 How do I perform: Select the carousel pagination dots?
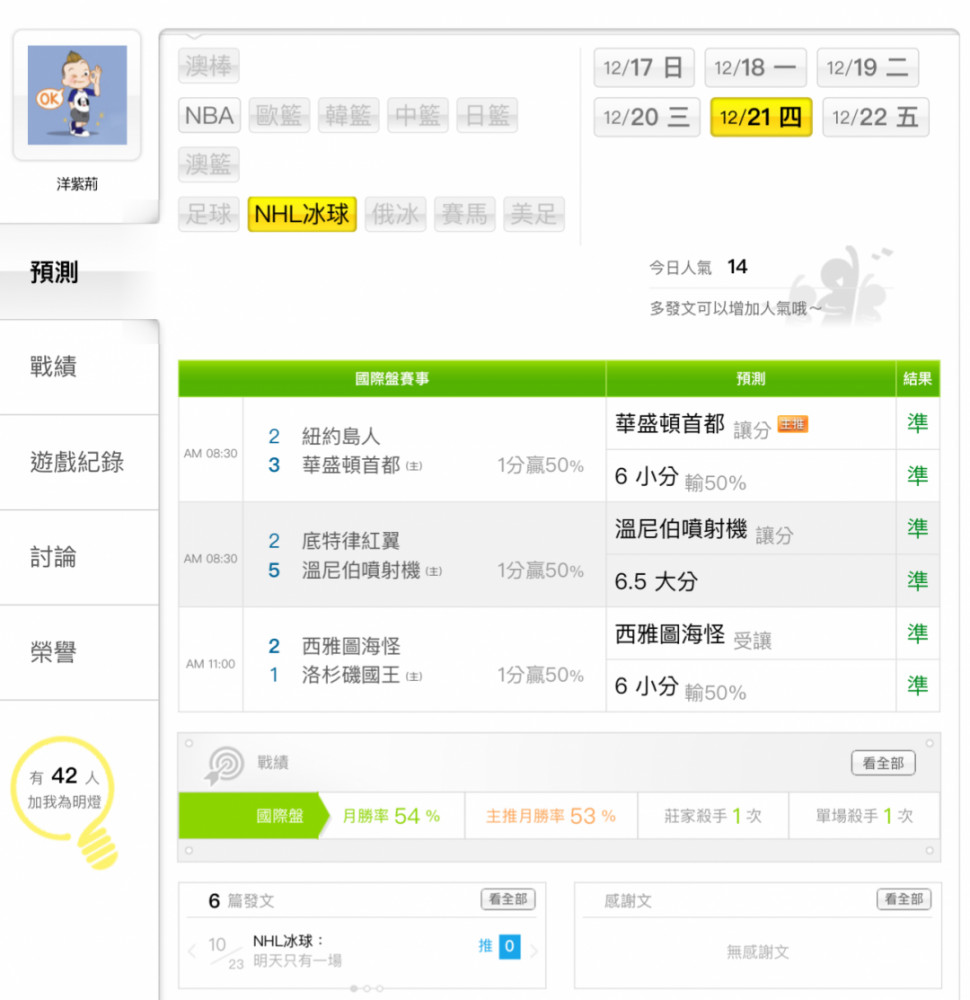[367, 989]
